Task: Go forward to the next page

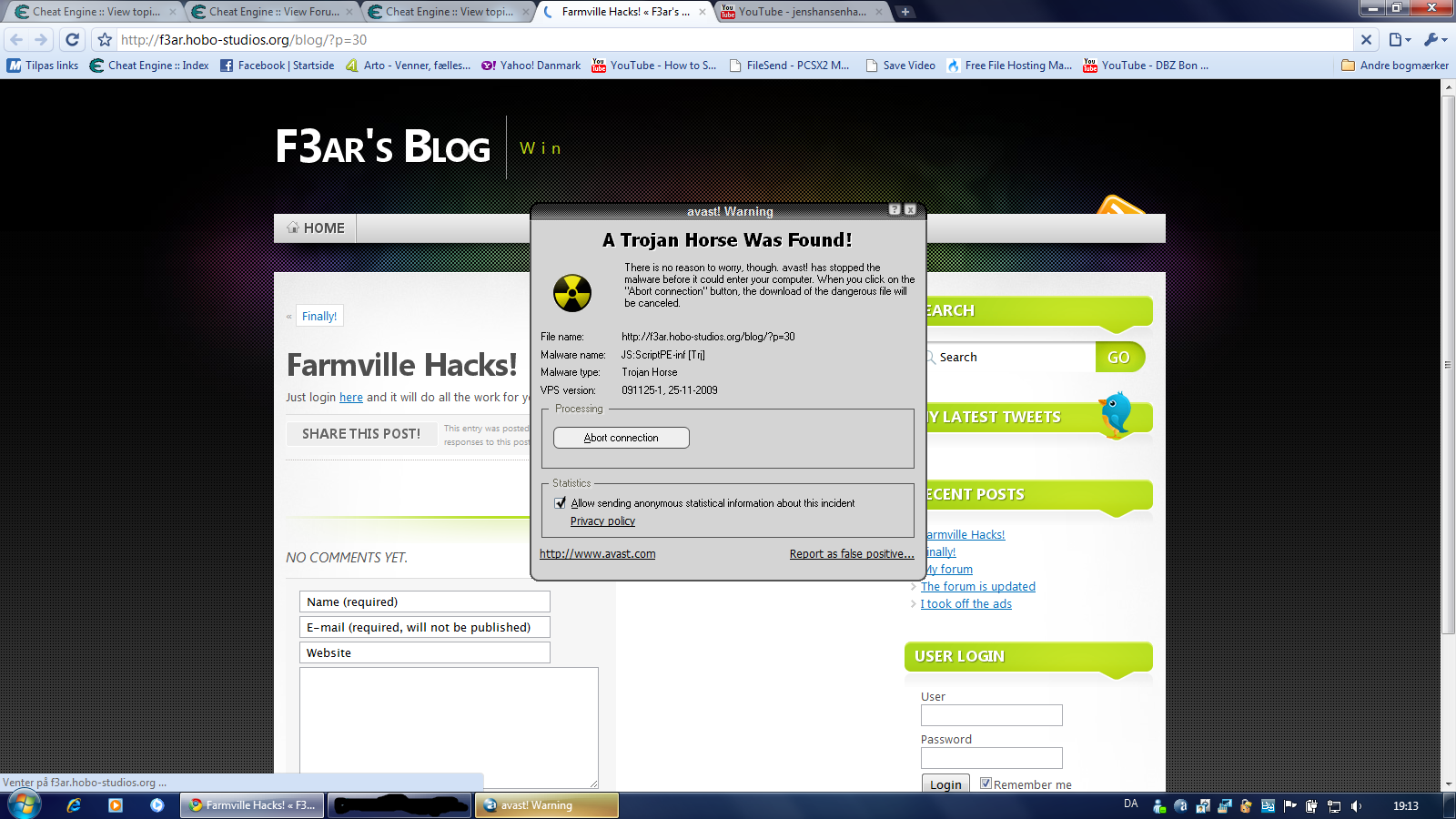Action: [x=41, y=40]
